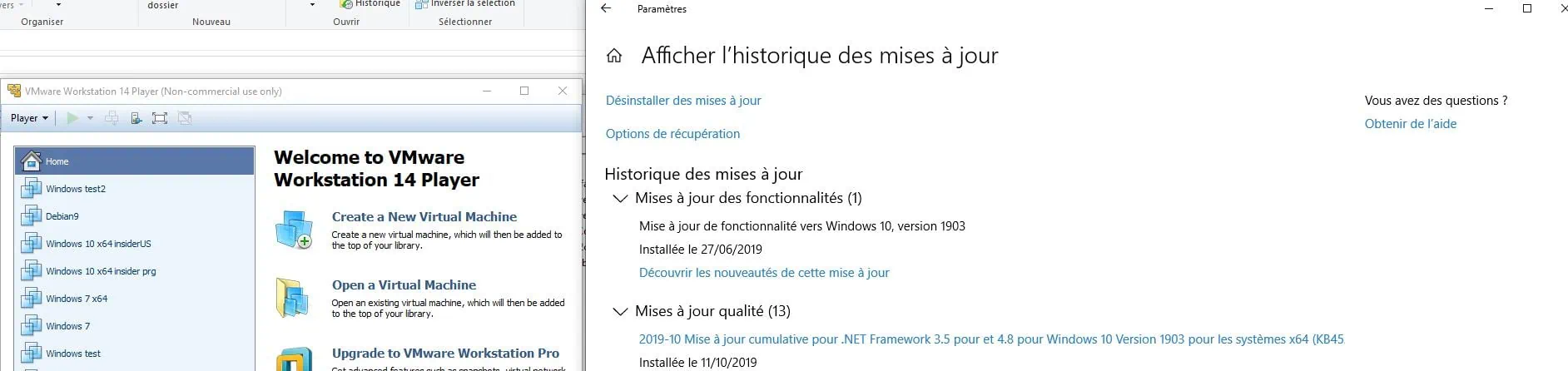Select the Windows 7 x64 virtual machine
The height and width of the screenshot is (371, 1568).
point(76,299)
